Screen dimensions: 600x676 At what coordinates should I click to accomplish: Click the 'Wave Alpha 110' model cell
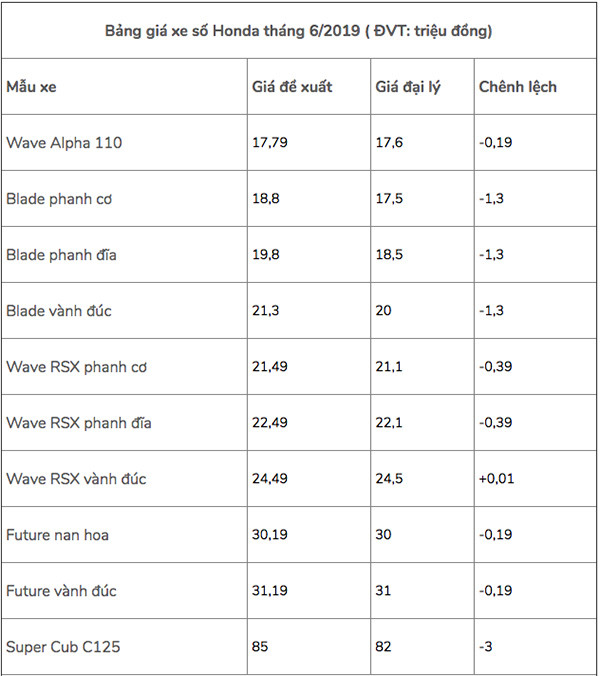[64, 143]
